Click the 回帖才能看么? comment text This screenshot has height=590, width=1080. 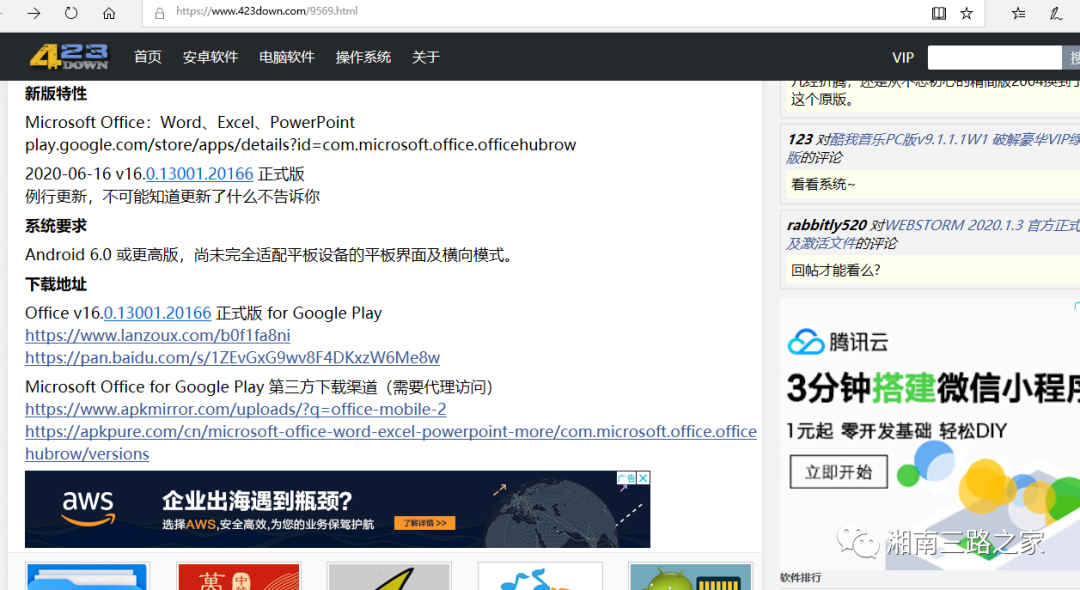(x=835, y=271)
